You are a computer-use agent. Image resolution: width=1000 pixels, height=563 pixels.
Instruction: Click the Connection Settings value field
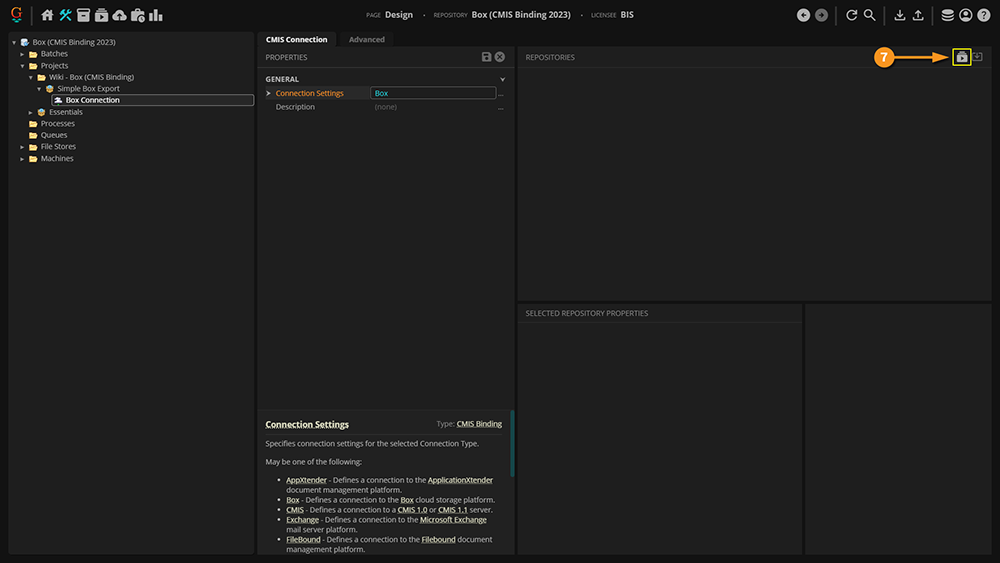click(x=432, y=93)
